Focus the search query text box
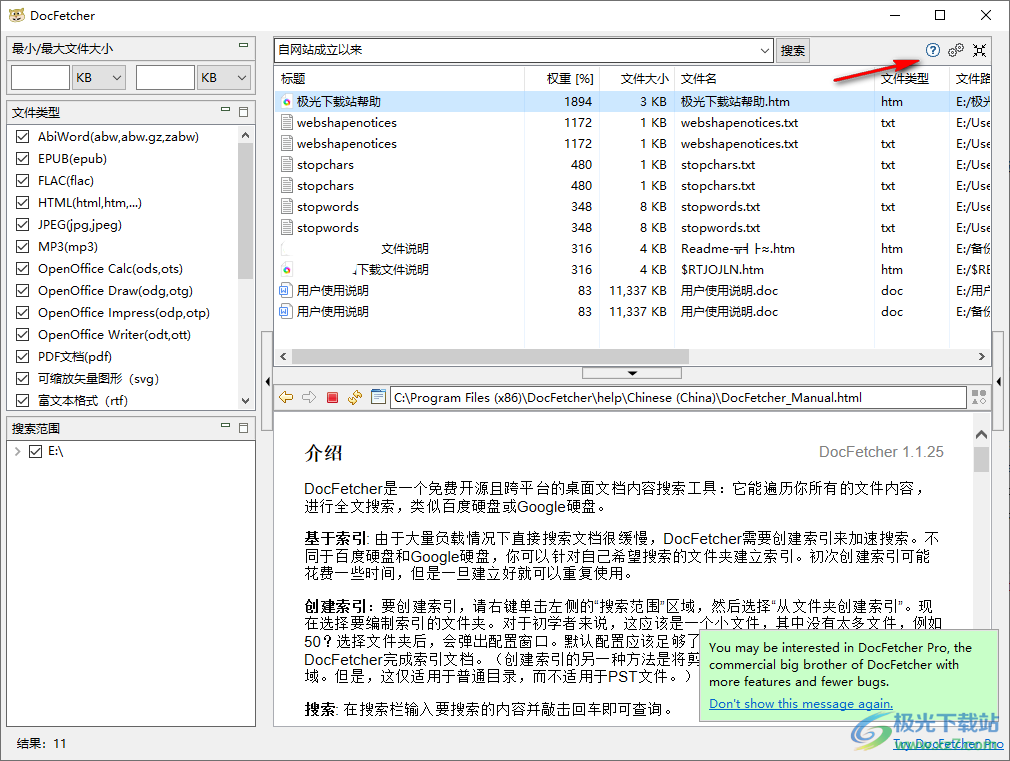 click(x=515, y=50)
